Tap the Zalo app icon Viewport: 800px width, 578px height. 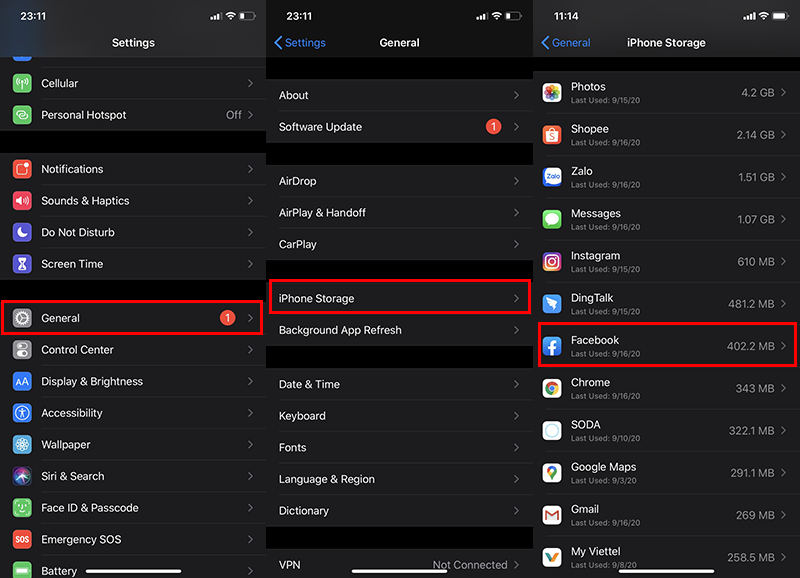coord(552,177)
